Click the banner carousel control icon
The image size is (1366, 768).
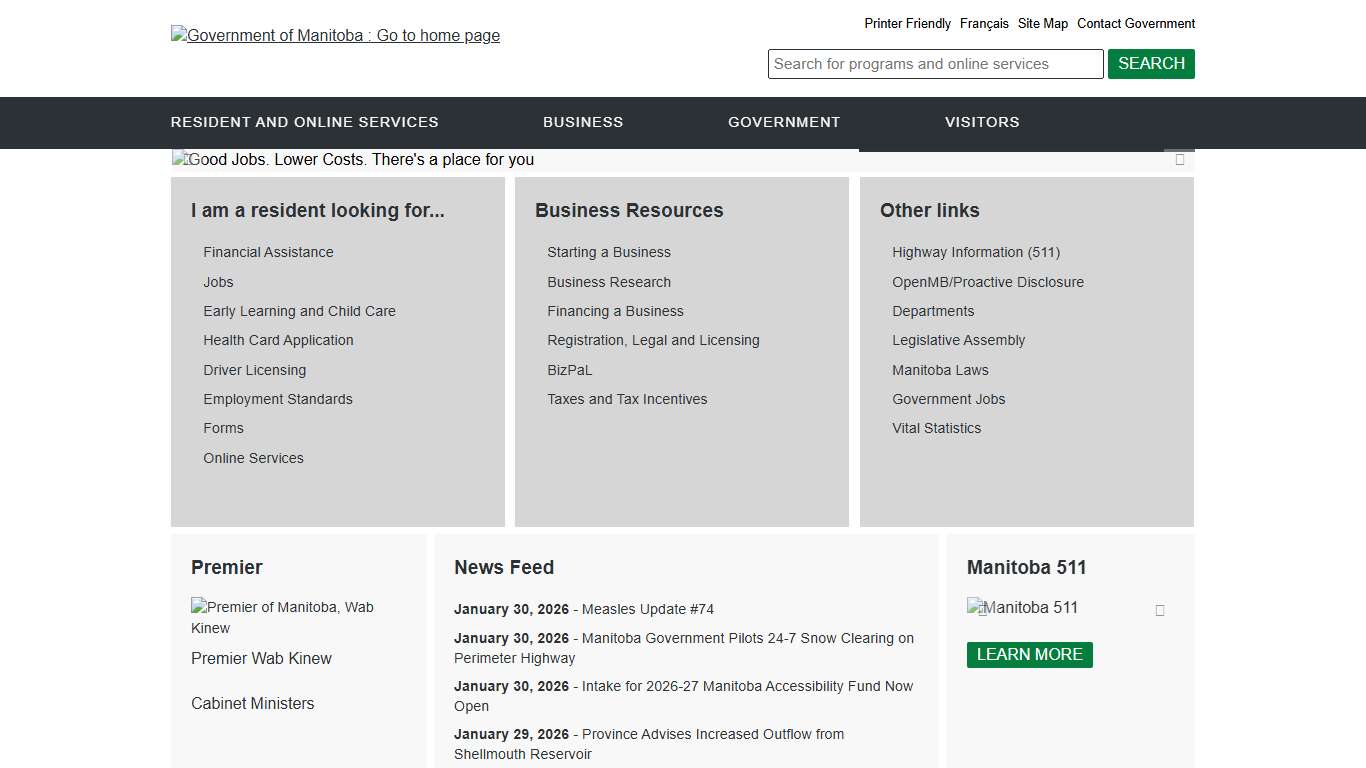click(1179, 159)
